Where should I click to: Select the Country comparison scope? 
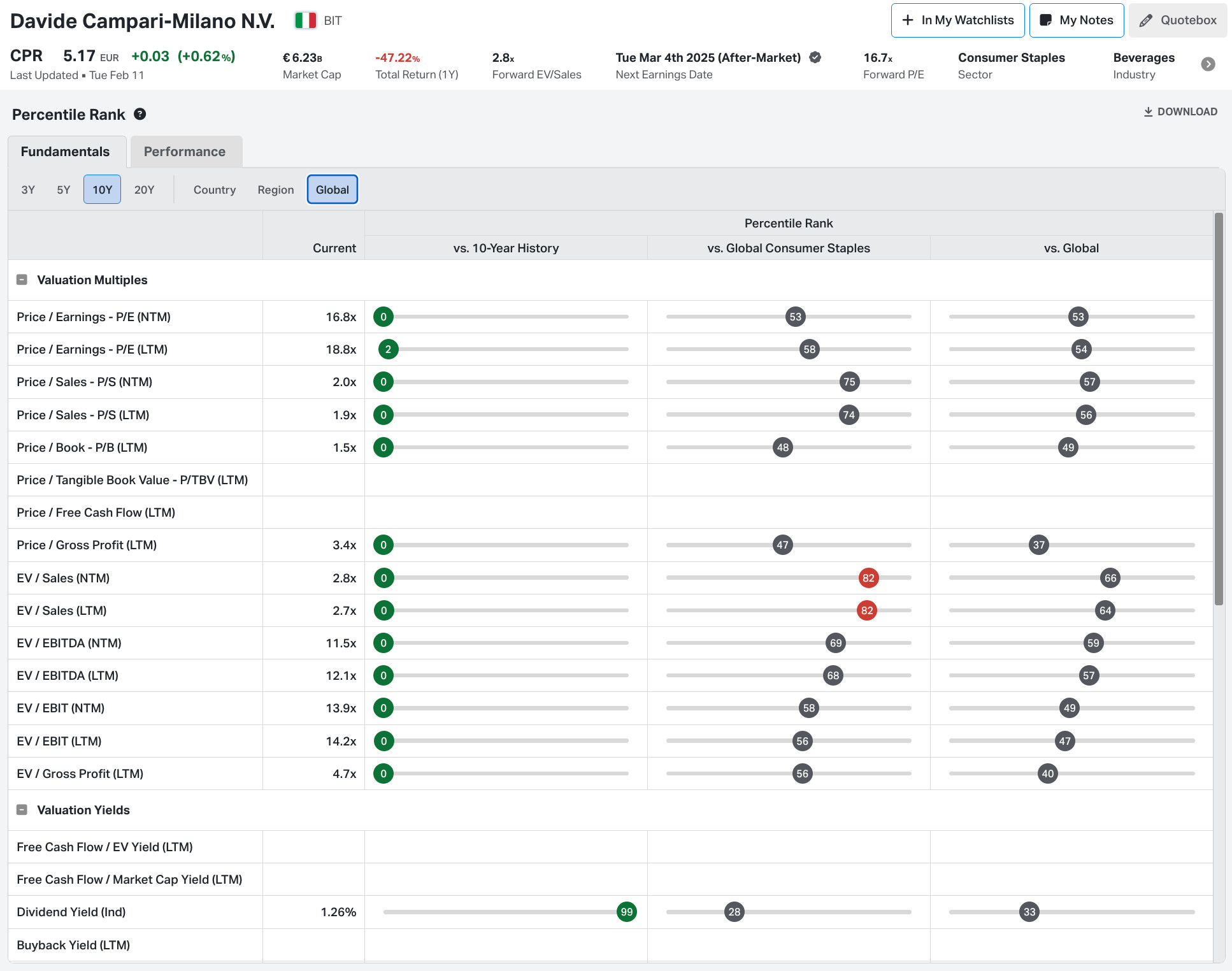tap(215, 190)
